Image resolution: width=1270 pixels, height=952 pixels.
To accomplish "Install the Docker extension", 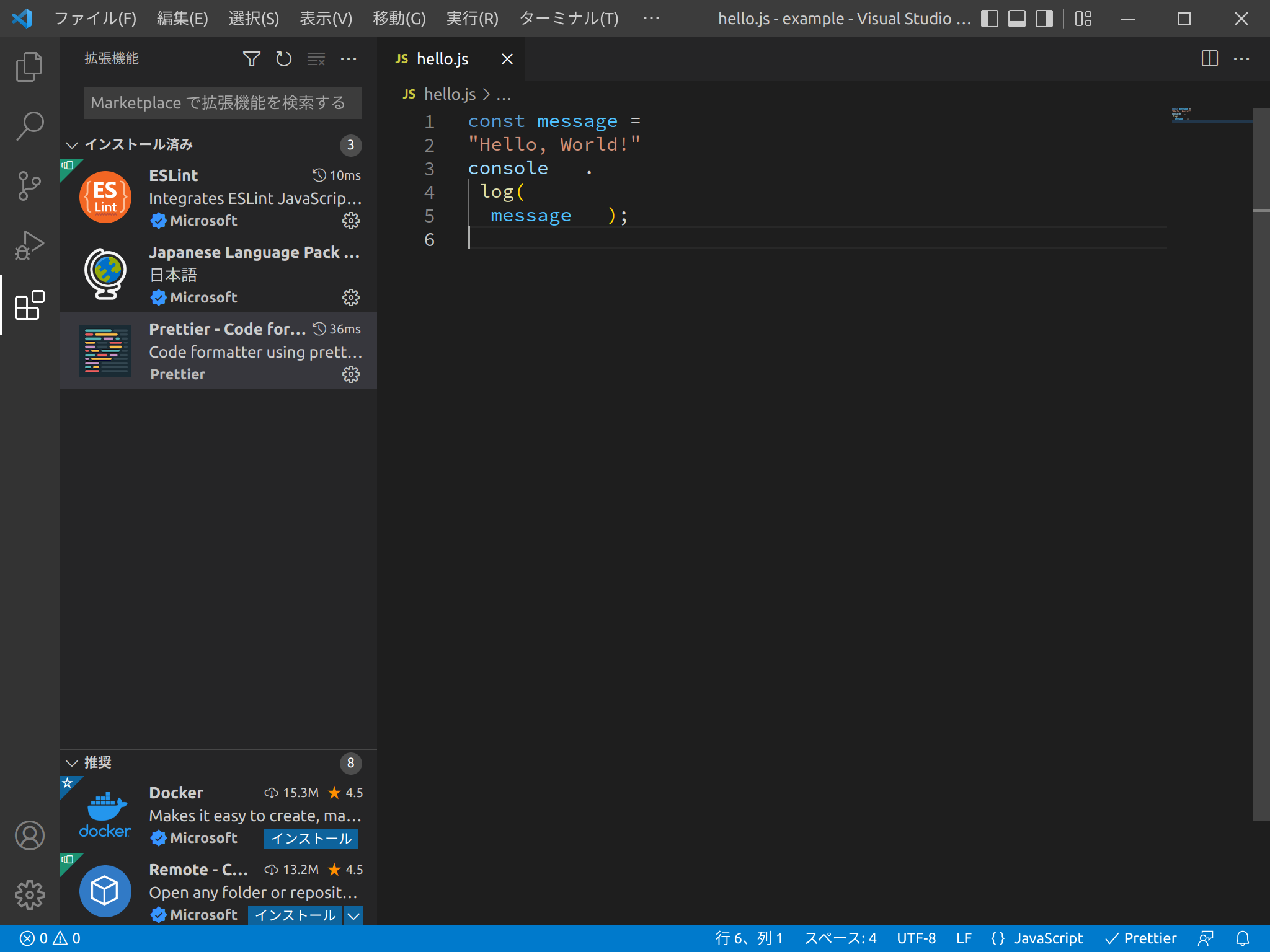I will (x=311, y=839).
